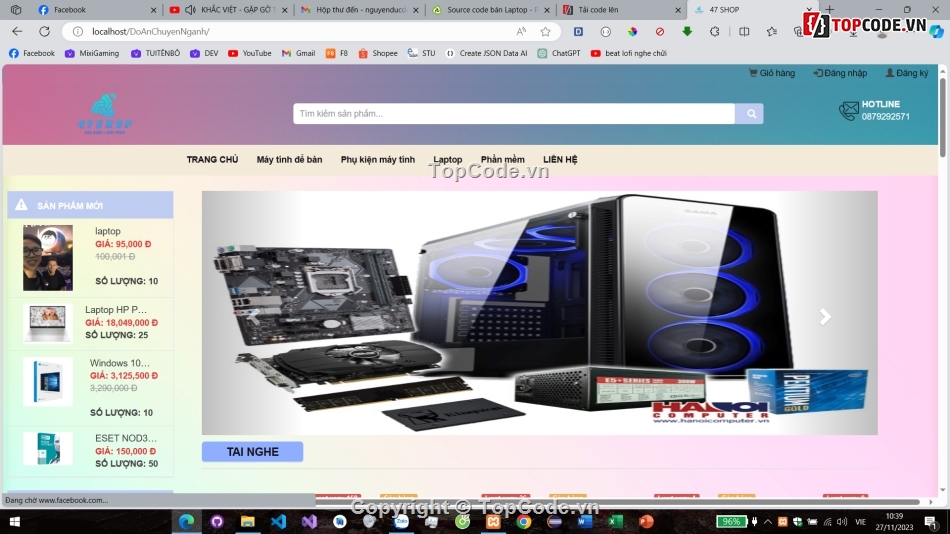This screenshot has width=950, height=534.
Task: Open the 'laptop' product thumbnail
Action: click(x=48, y=258)
